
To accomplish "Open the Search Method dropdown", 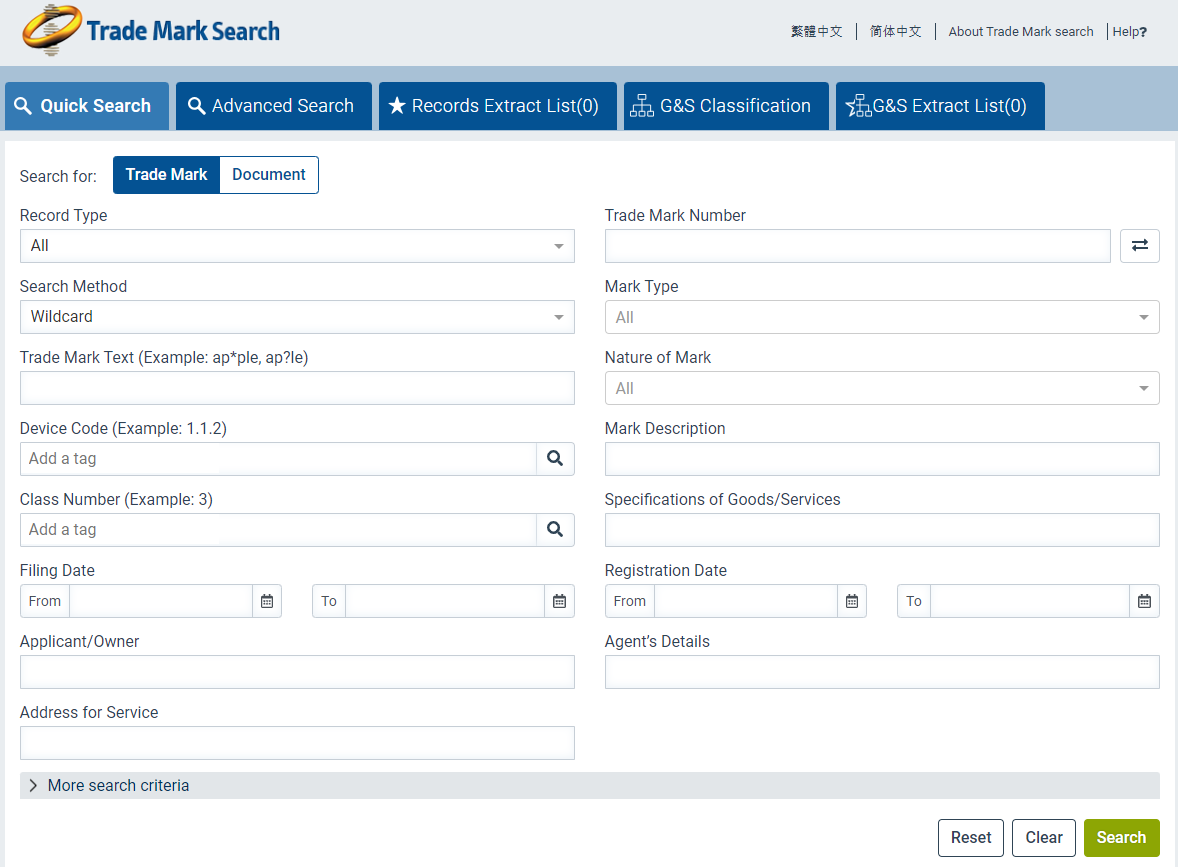I will click(x=297, y=317).
